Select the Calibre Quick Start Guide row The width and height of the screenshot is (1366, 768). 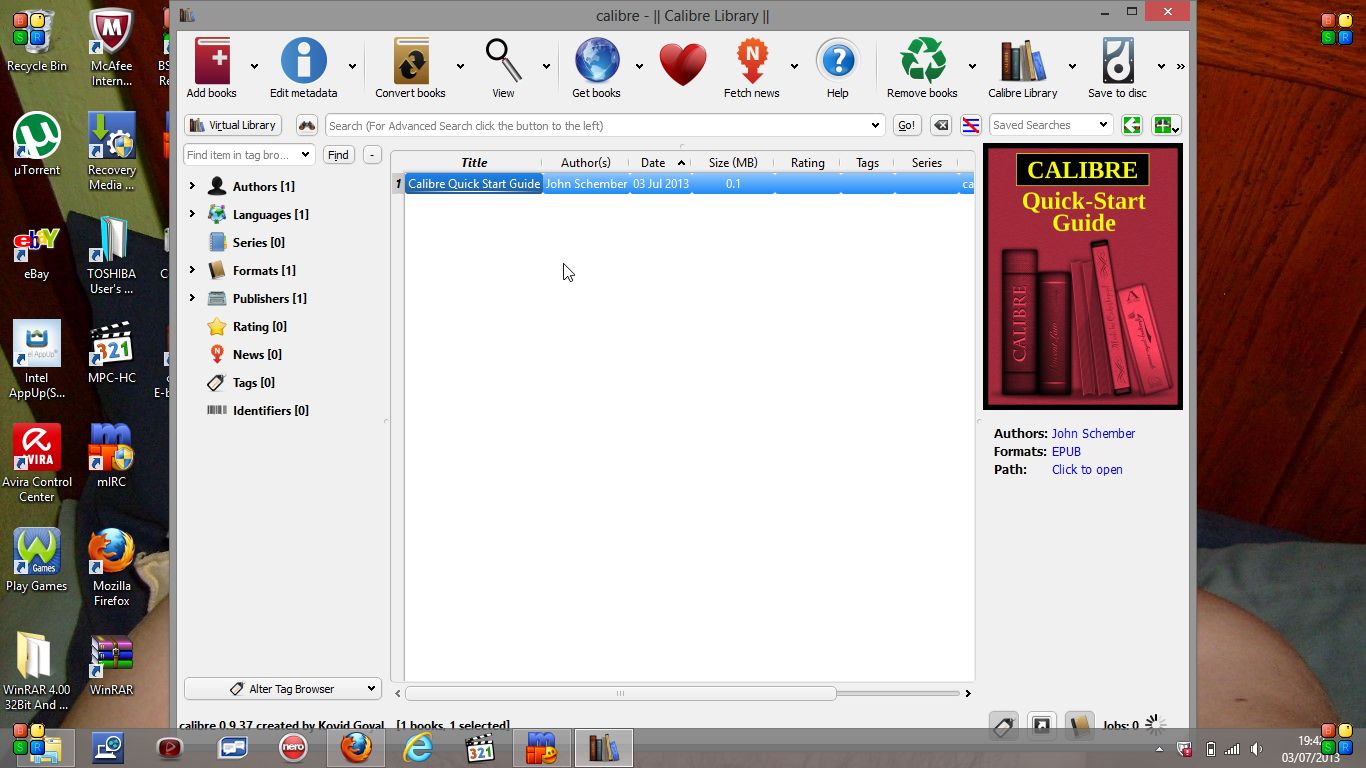click(683, 184)
